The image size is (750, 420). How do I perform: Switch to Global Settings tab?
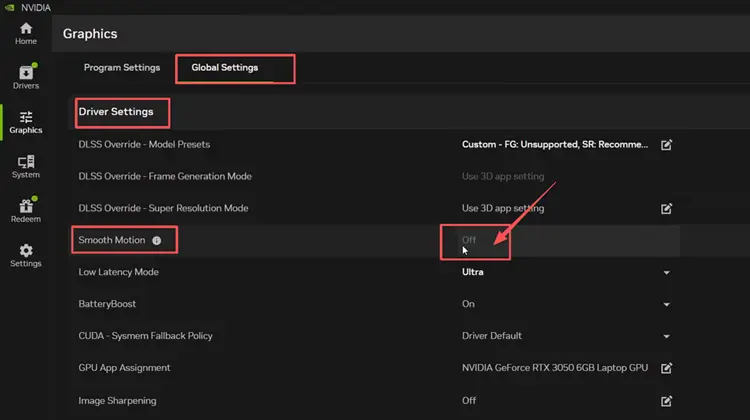(x=225, y=67)
